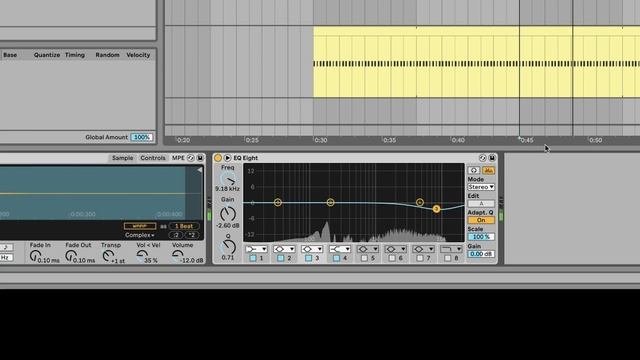Select second filter node in EQ display

(x=330, y=202)
